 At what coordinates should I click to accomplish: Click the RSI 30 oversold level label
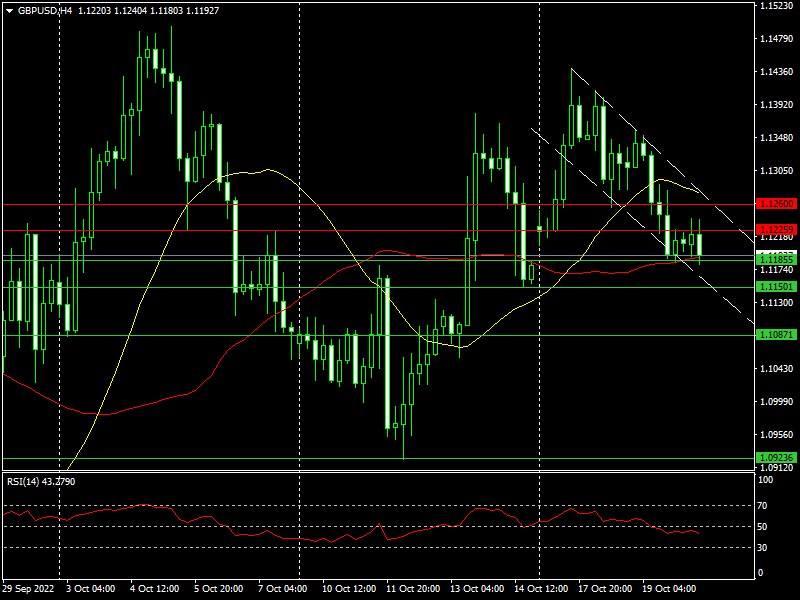click(763, 547)
